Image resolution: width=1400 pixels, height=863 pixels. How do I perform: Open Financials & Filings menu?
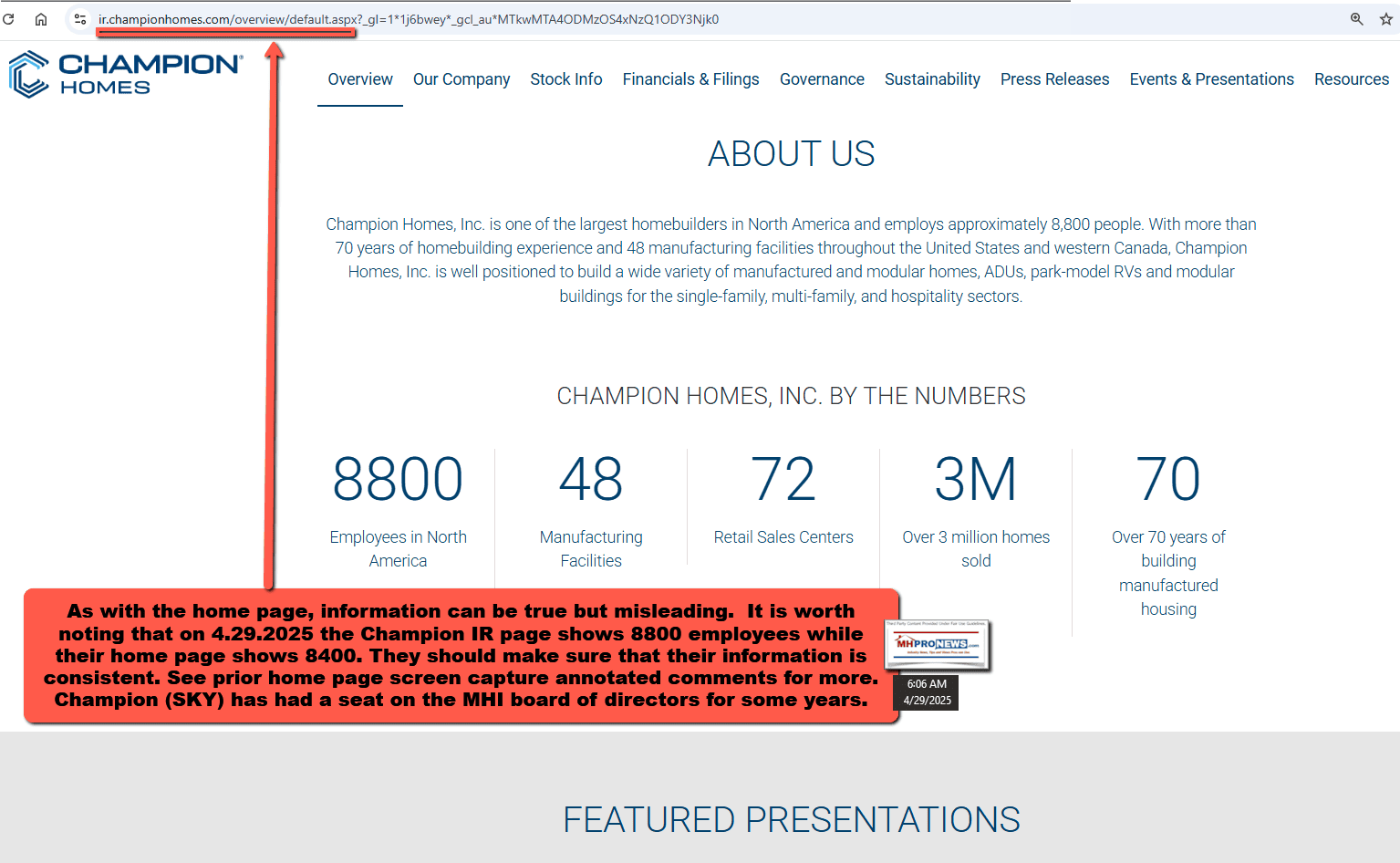point(691,79)
